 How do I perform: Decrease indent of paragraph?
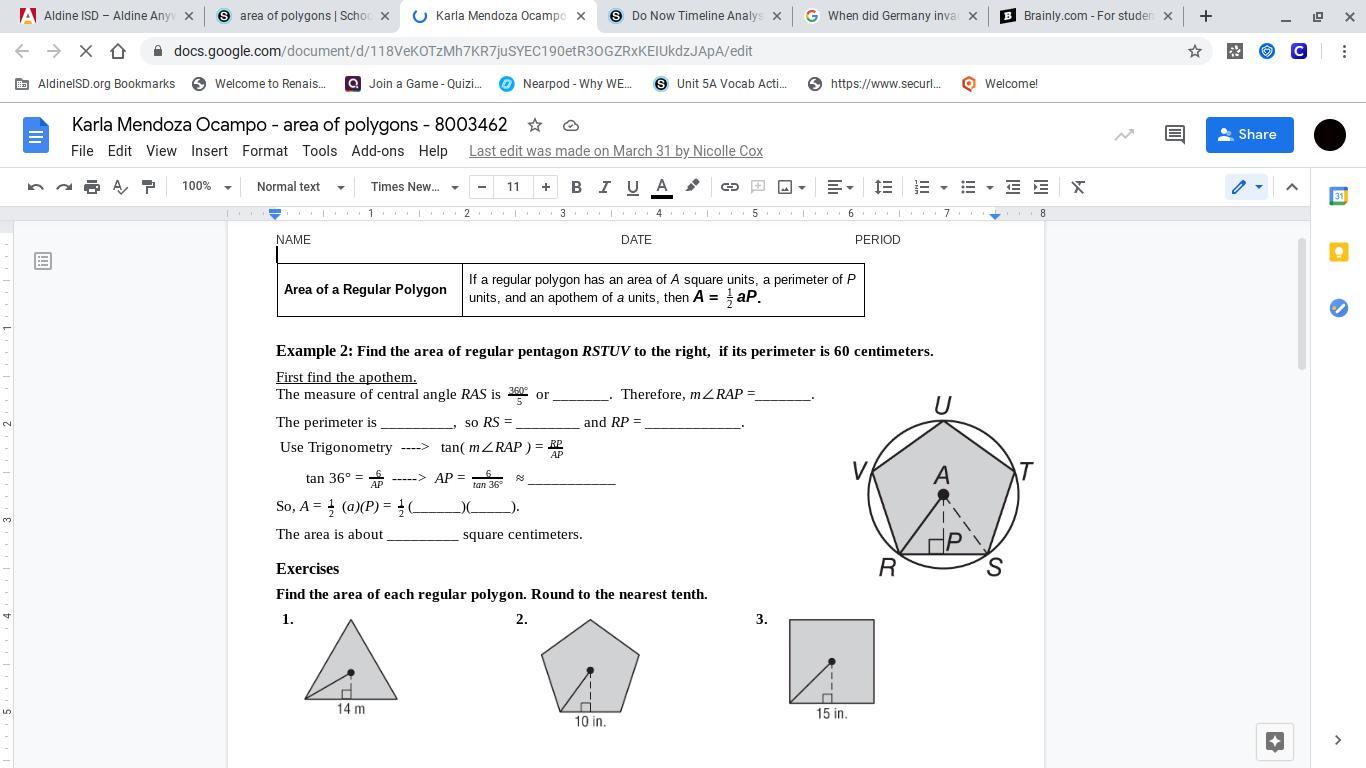pos(1013,187)
